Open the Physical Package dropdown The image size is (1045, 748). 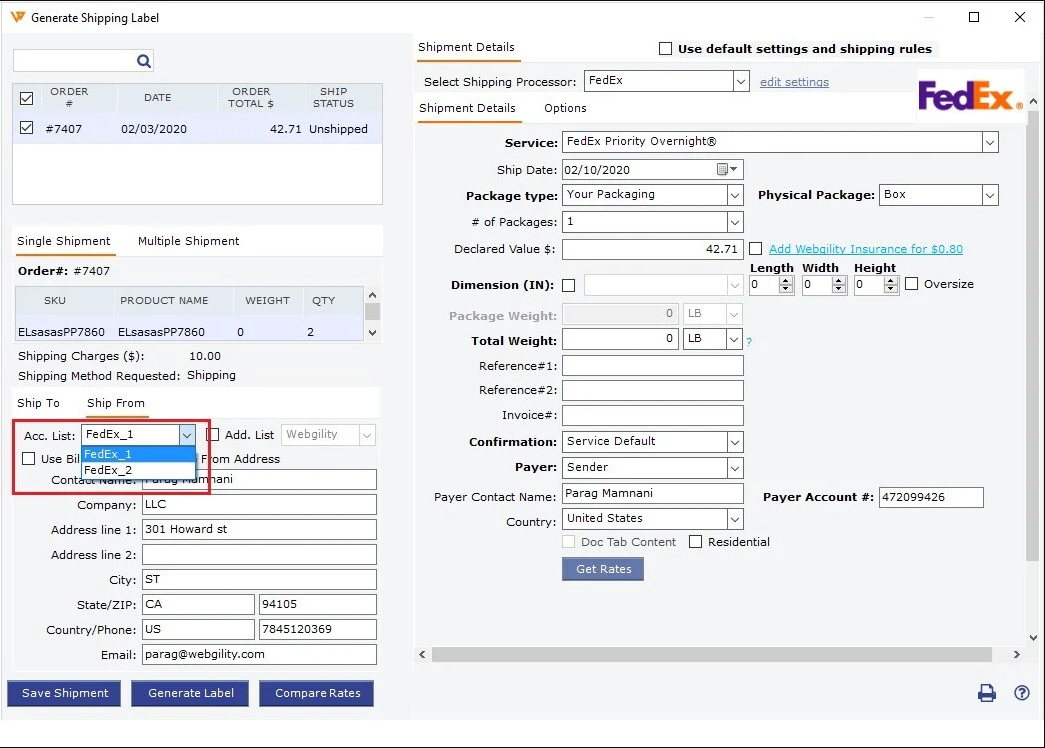(x=989, y=195)
